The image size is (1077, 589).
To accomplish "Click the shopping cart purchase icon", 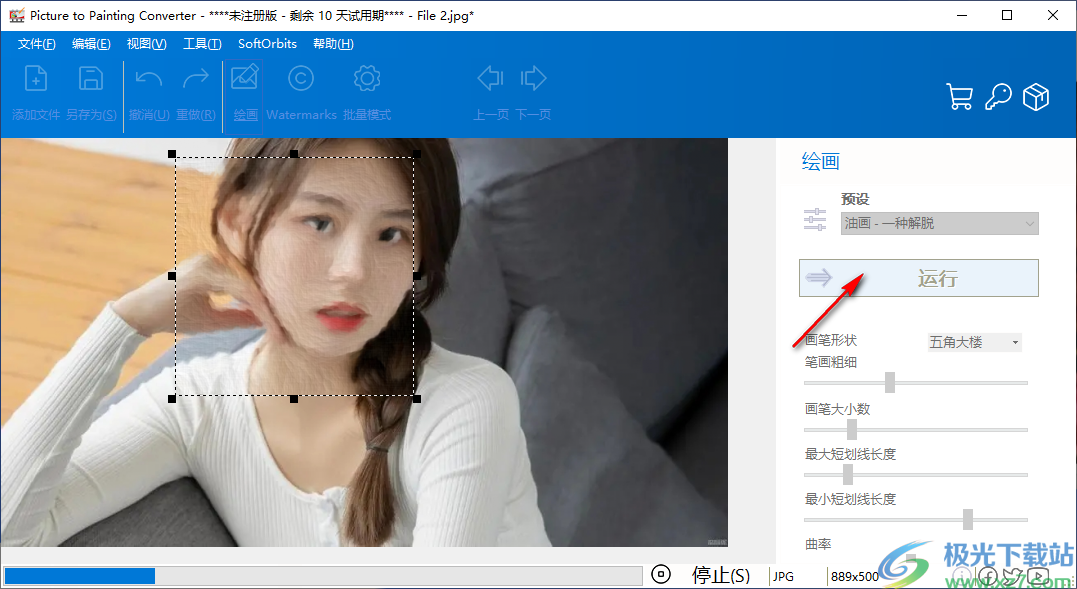I will tap(960, 97).
